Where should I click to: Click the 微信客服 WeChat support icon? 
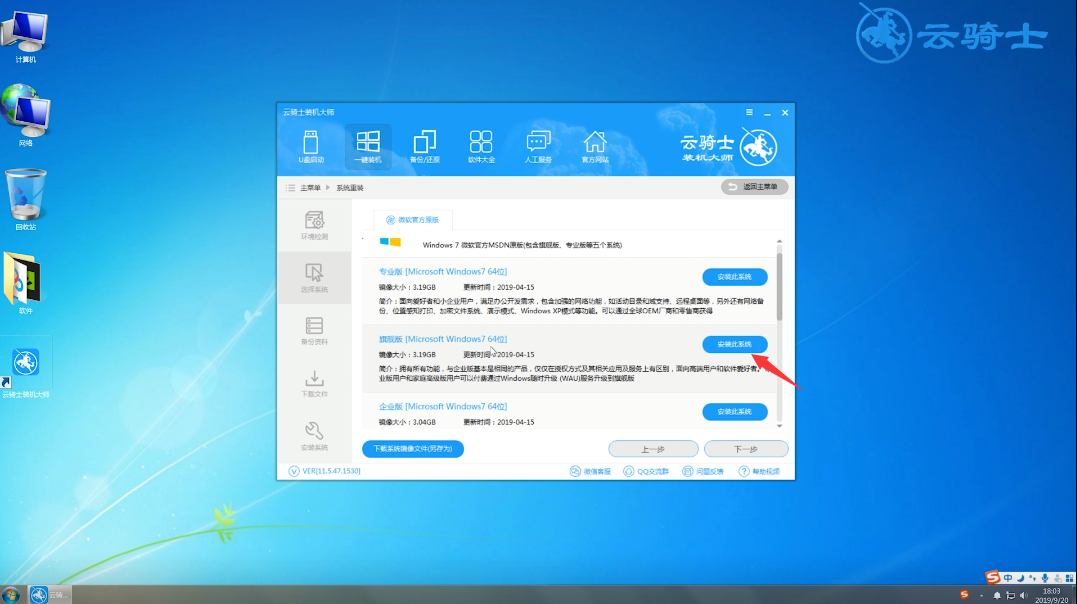click(x=590, y=471)
